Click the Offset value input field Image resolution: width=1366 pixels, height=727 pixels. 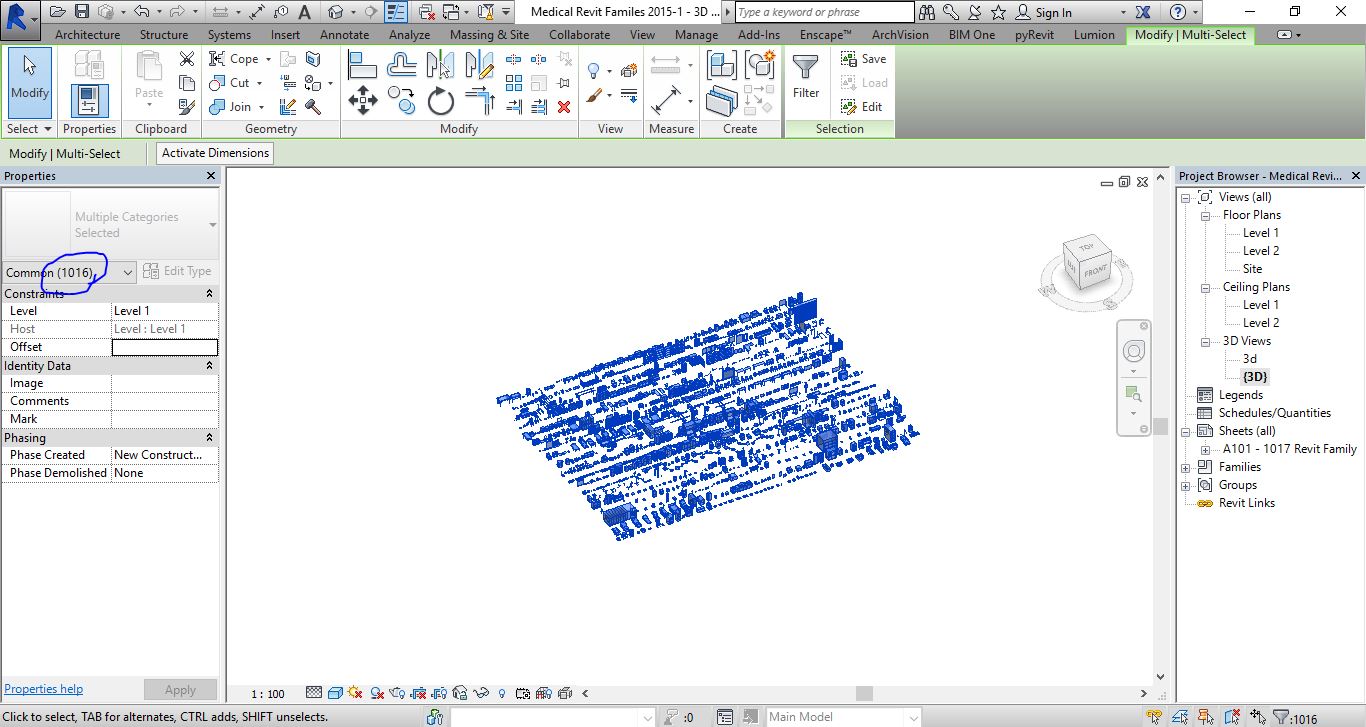pyautogui.click(x=164, y=347)
